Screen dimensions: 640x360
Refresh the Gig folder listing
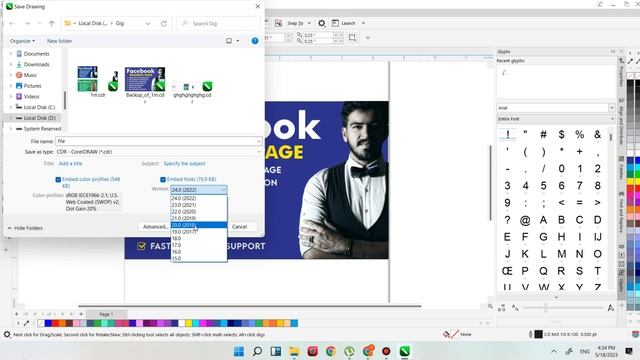164,24
